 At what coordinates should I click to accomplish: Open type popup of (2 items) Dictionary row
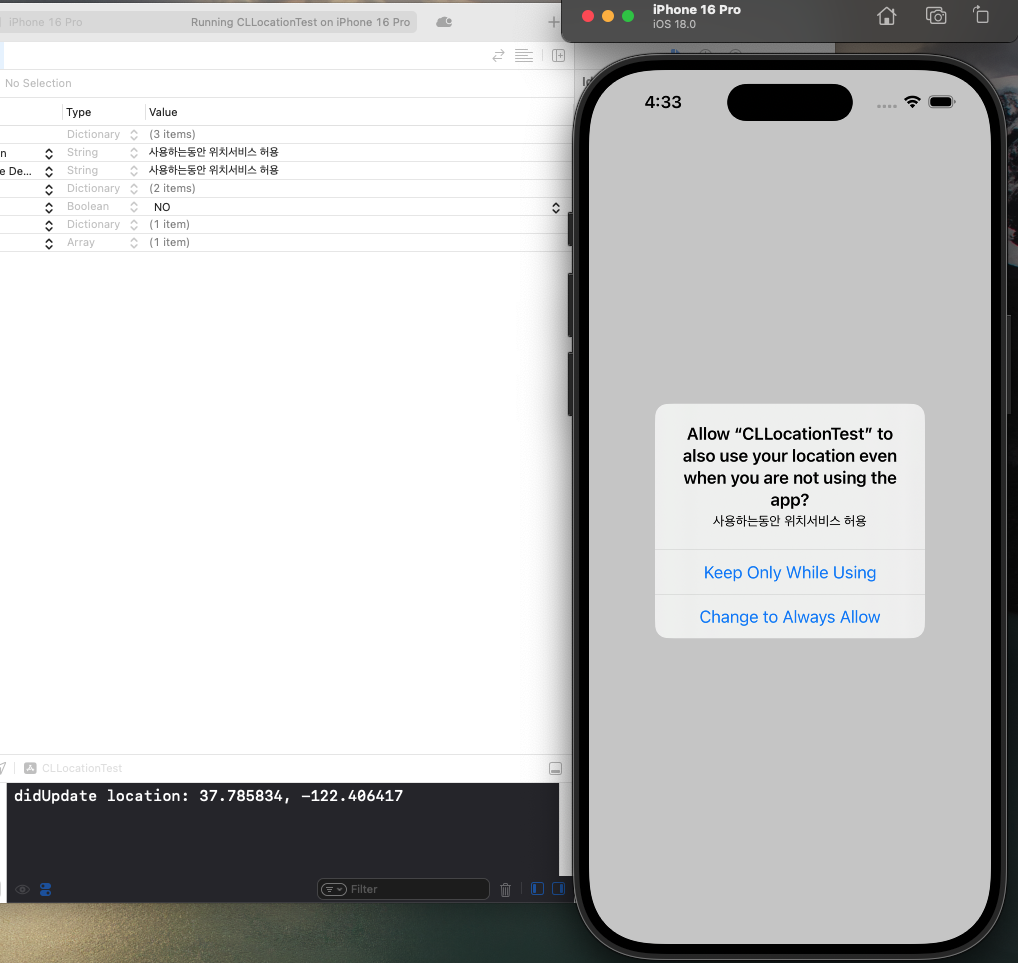click(134, 188)
